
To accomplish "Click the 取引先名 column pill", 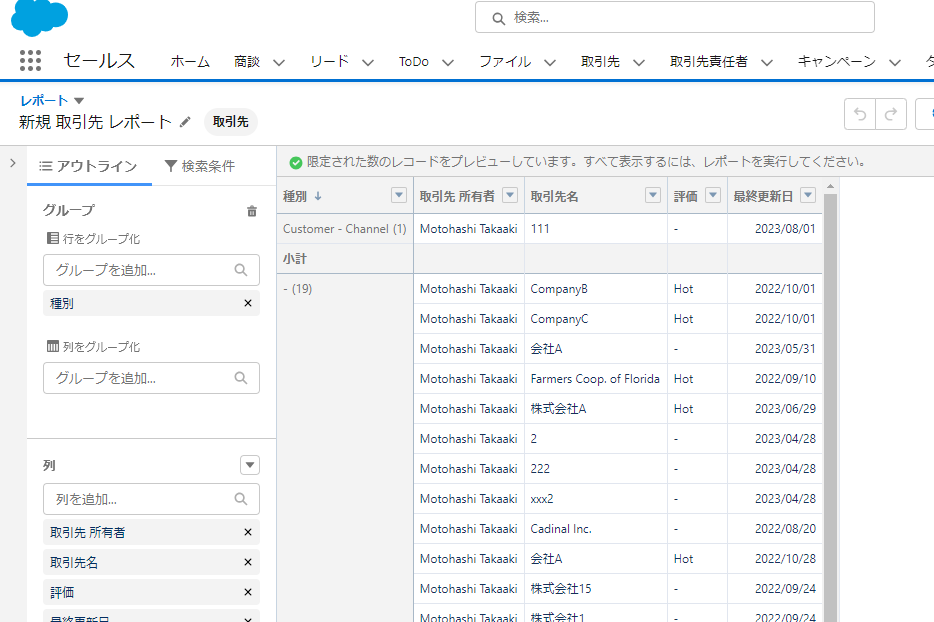I will 151,562.
